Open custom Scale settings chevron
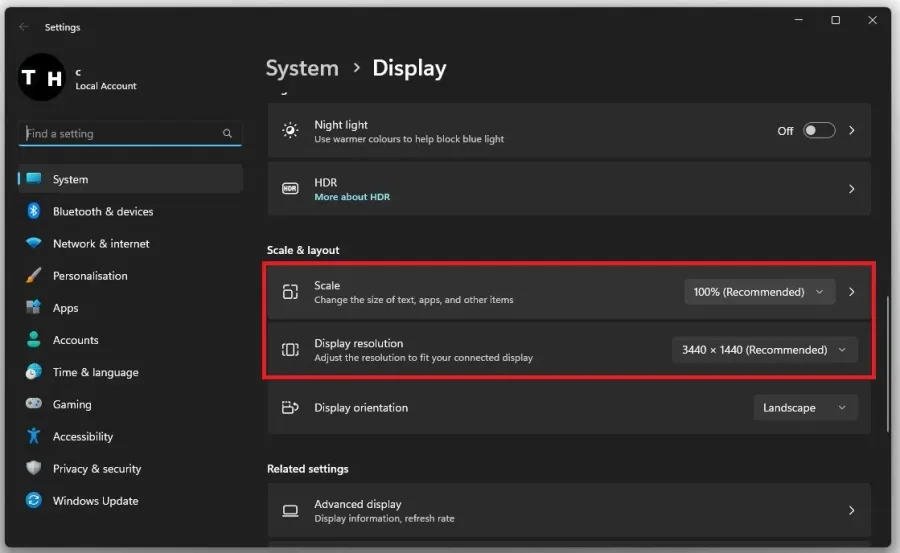This screenshot has height=553, width=900. point(852,292)
